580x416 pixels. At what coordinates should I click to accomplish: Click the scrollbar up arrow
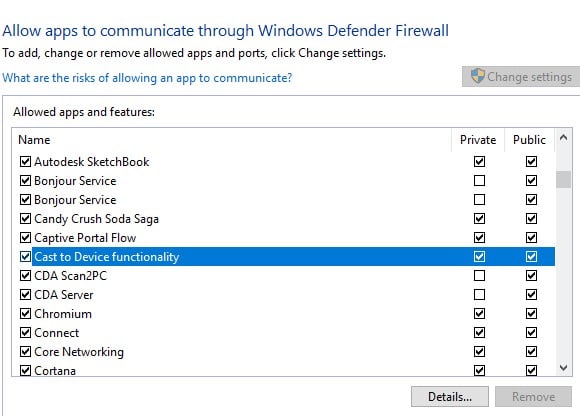(x=563, y=138)
